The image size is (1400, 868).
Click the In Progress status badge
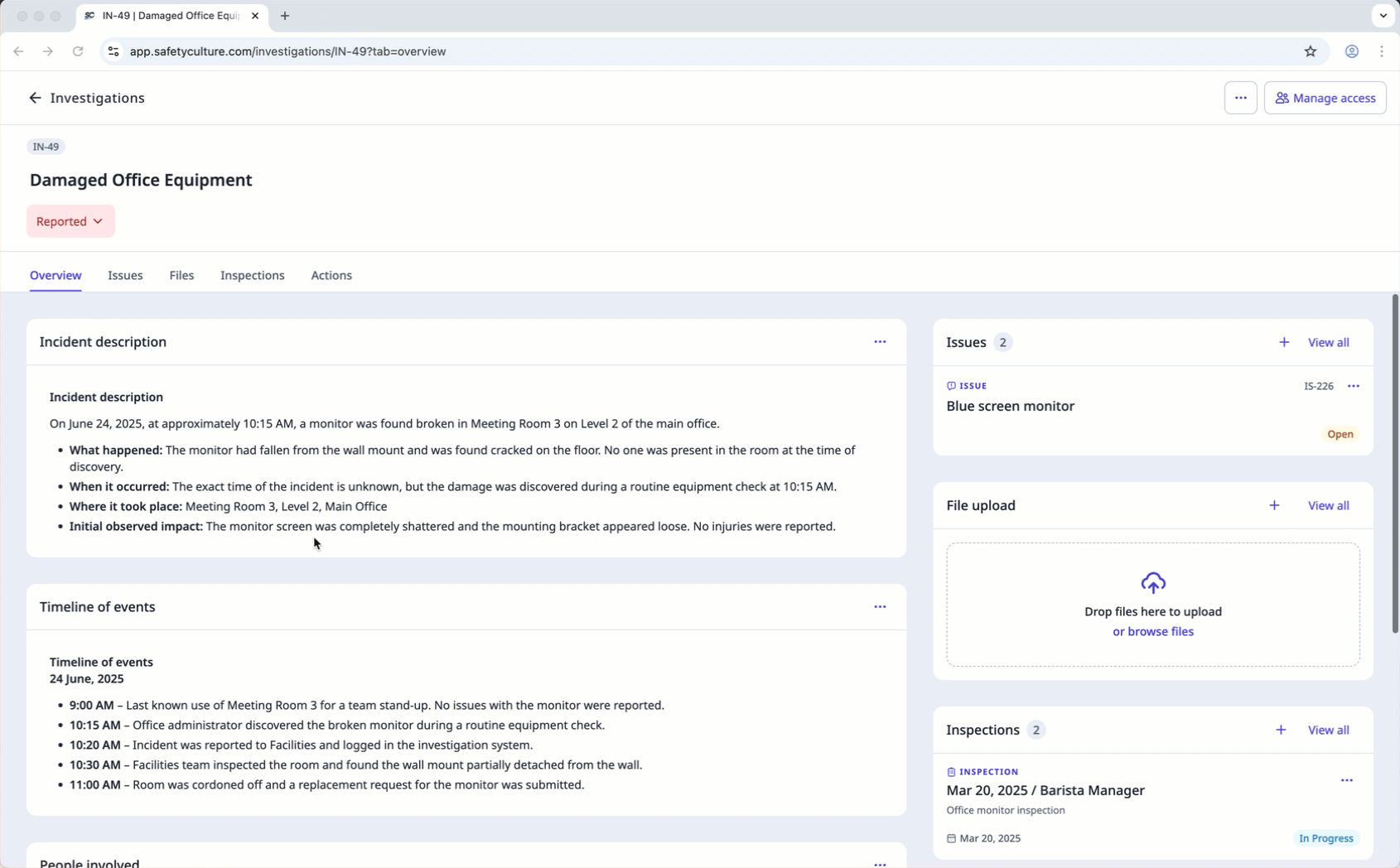click(1325, 838)
